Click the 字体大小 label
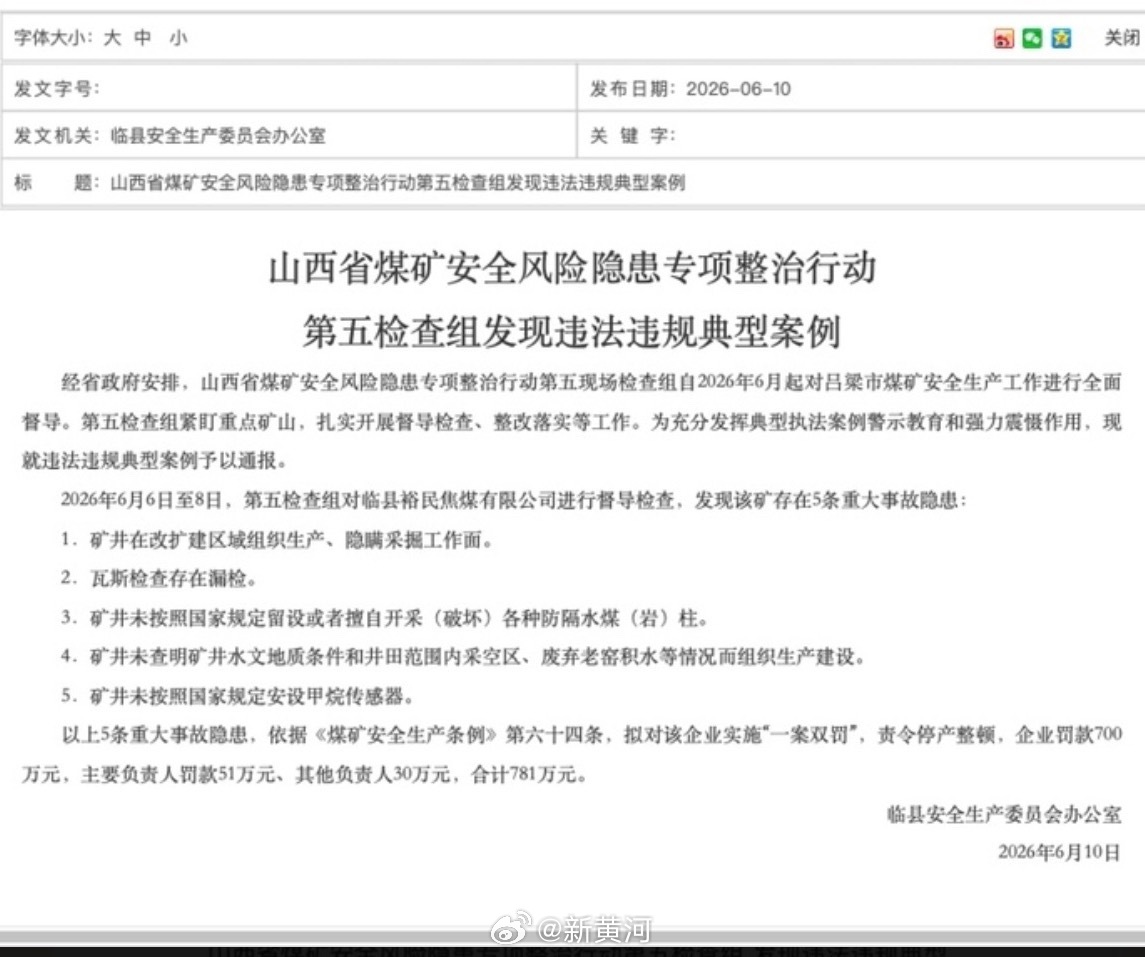 click(53, 38)
